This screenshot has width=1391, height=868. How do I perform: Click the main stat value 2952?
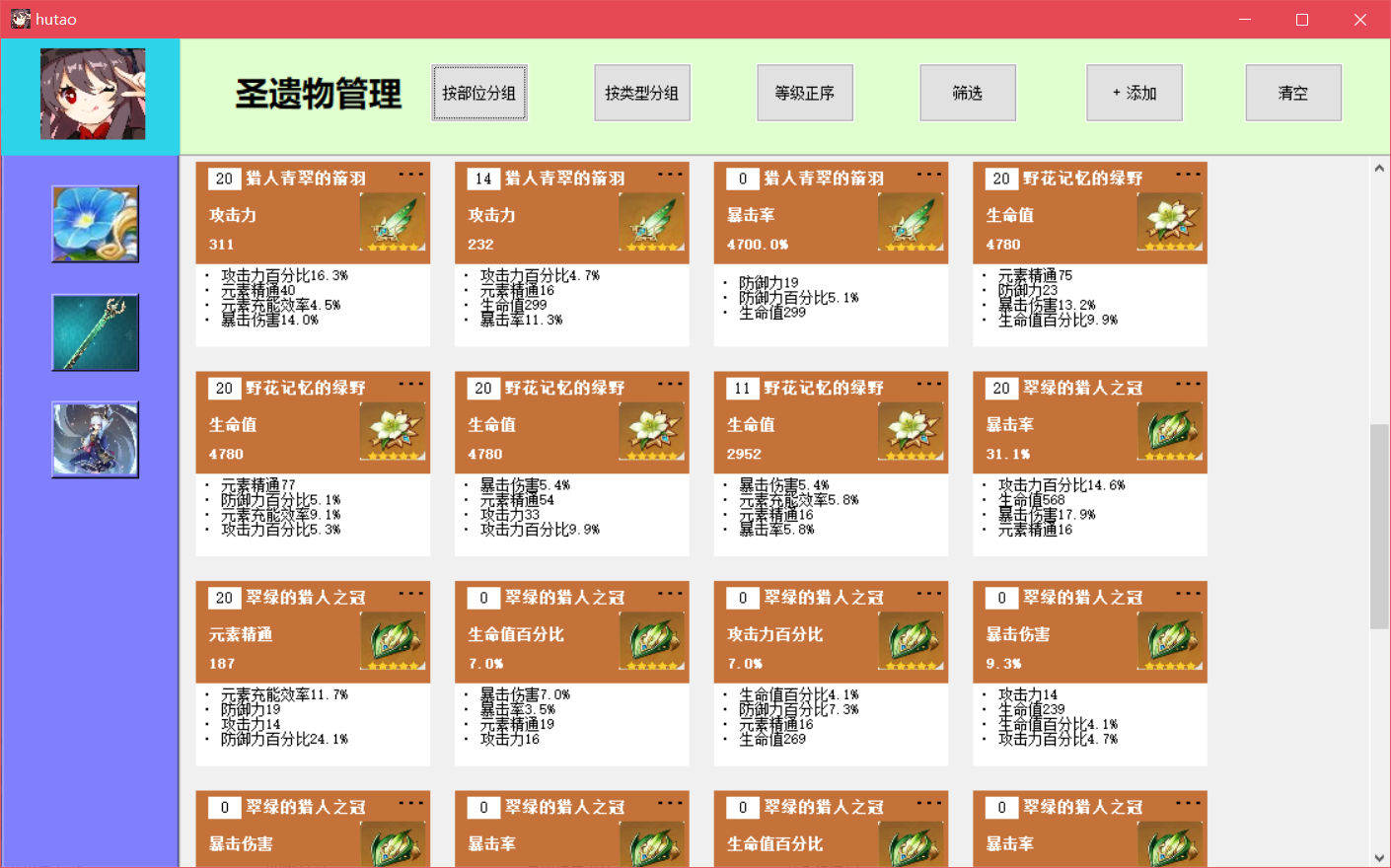(x=744, y=455)
